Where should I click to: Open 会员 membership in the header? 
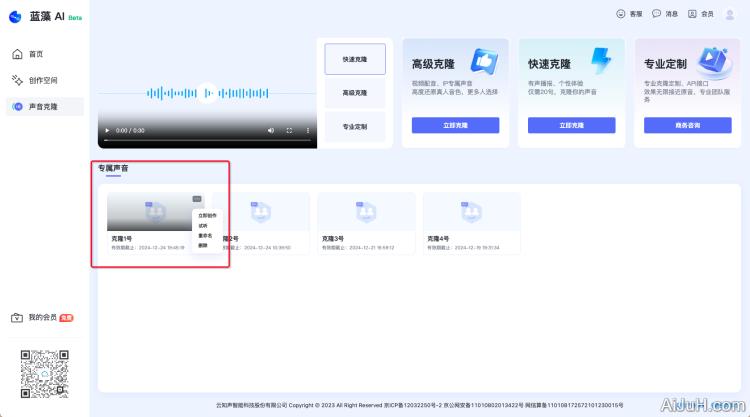(x=702, y=14)
